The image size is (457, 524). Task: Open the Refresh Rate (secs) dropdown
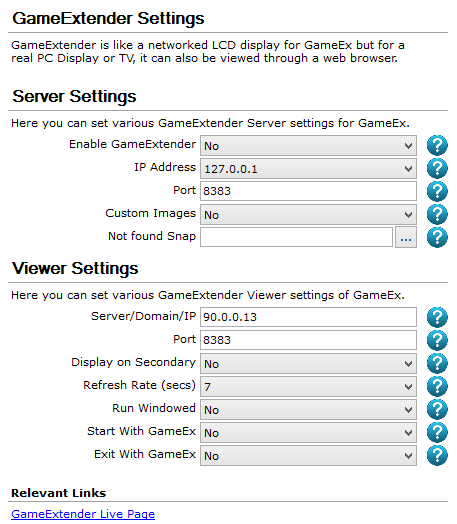(x=308, y=387)
